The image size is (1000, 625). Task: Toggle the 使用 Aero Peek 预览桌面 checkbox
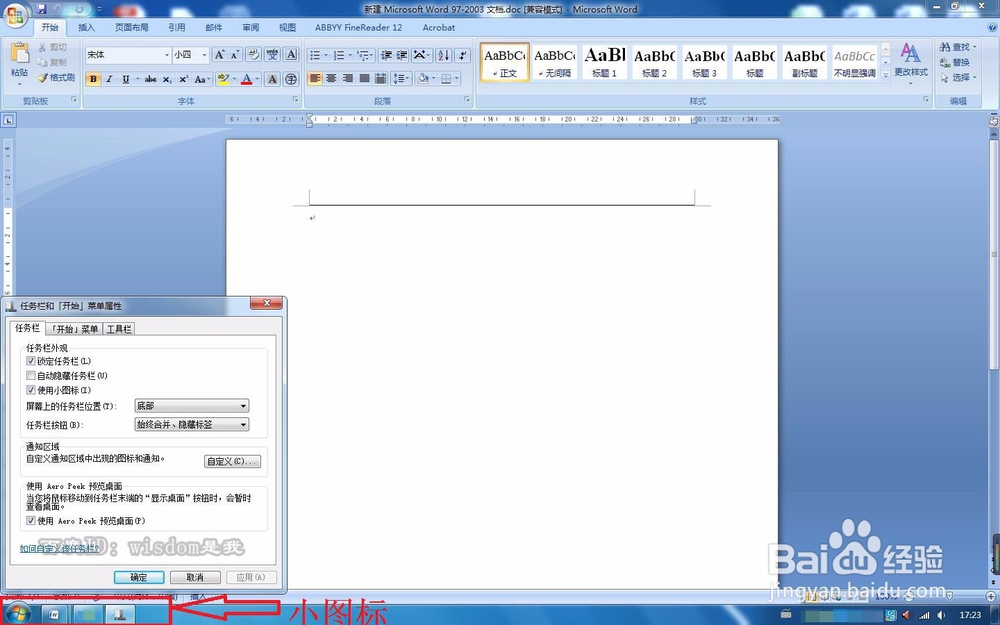coord(31,520)
